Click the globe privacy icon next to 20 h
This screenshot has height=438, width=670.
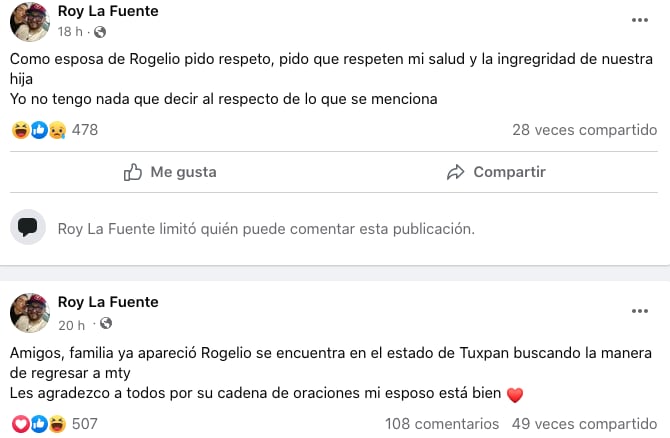(105, 323)
